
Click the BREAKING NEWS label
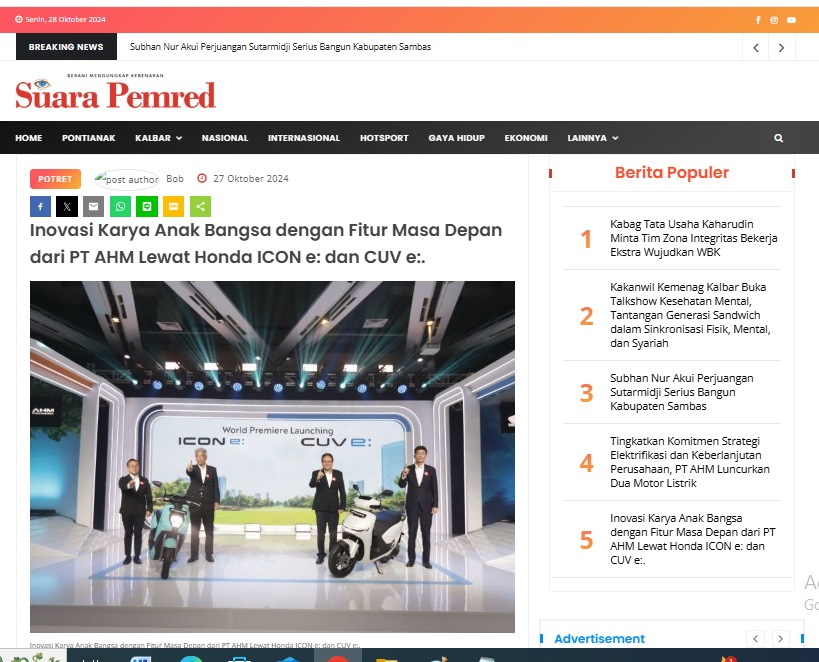(66, 47)
